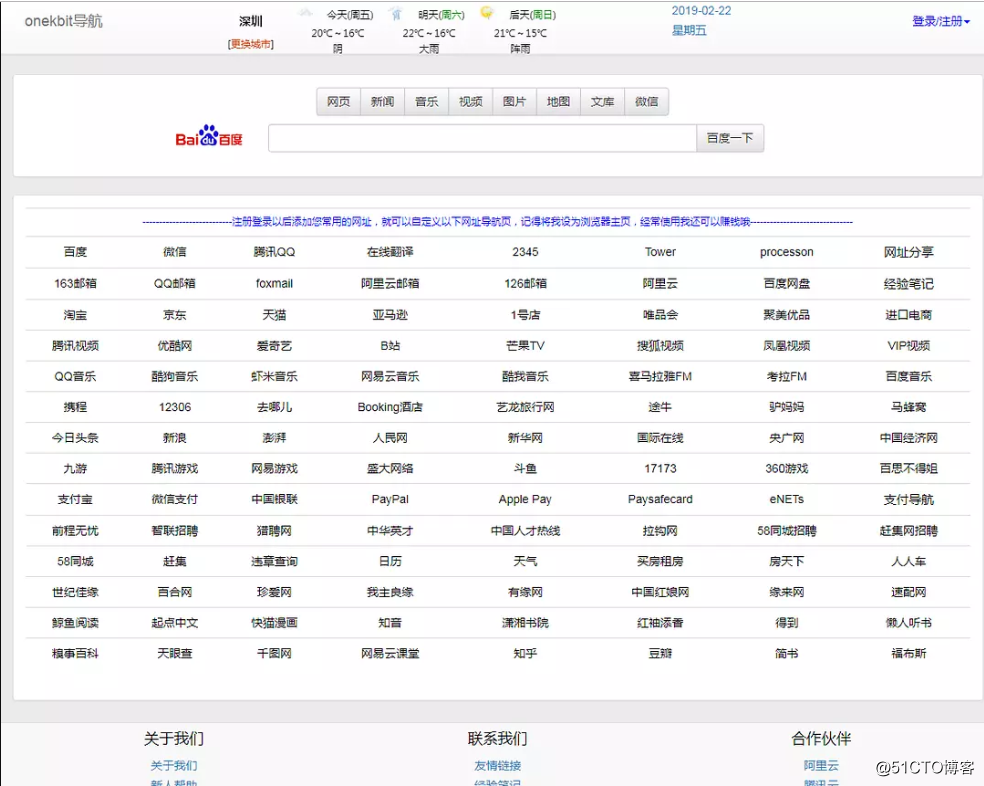Select the 微信 search tab
The height and width of the screenshot is (786, 984).
coord(646,102)
